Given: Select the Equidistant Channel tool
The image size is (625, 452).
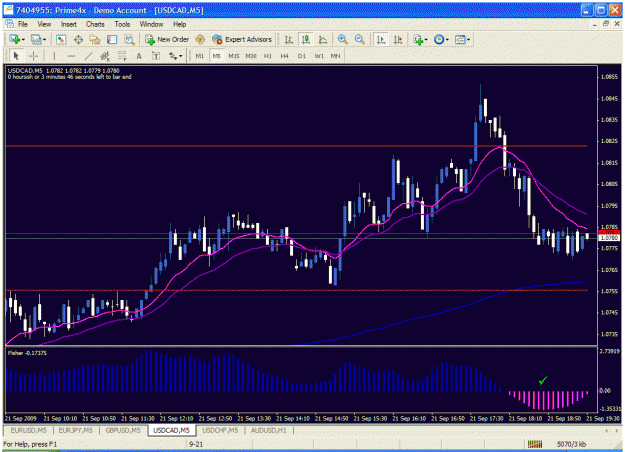Looking at the screenshot, I should pos(105,56).
